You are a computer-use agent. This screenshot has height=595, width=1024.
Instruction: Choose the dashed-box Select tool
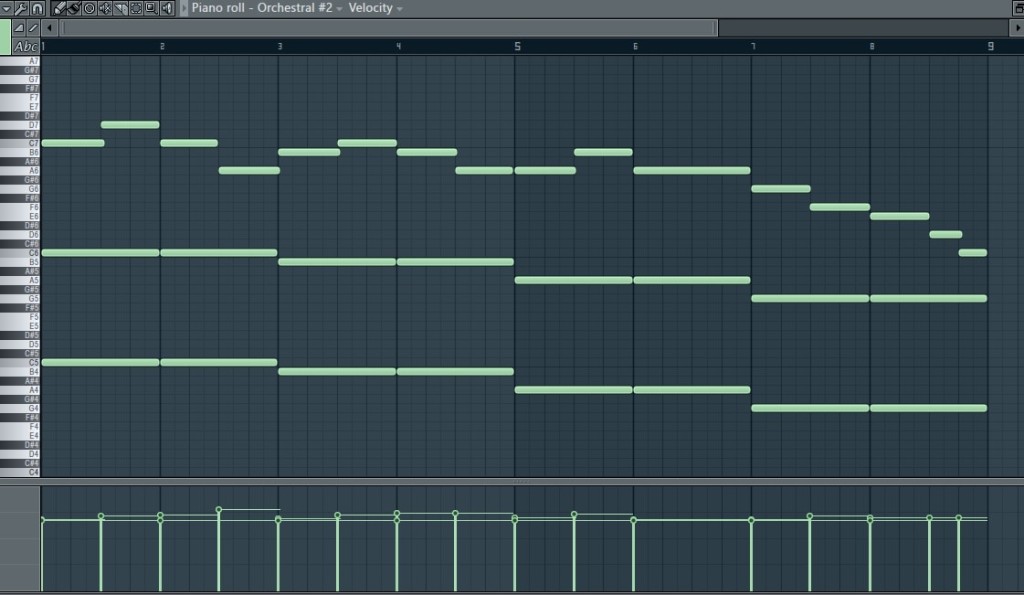coord(135,8)
